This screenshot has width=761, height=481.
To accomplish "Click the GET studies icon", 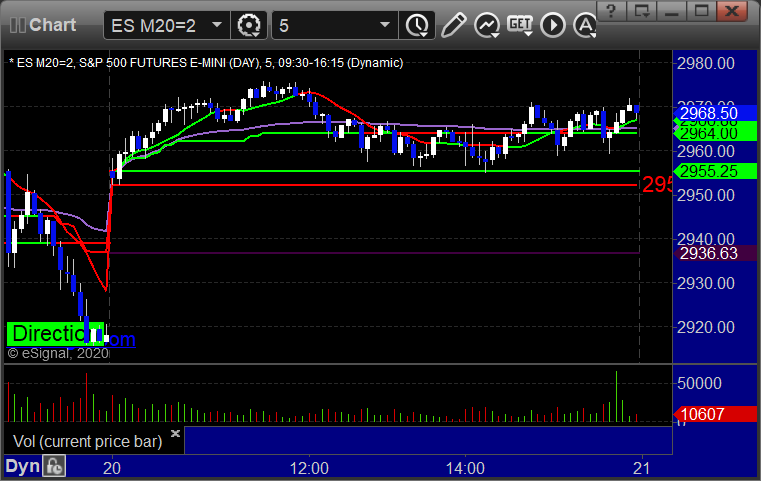I will tap(520, 24).
